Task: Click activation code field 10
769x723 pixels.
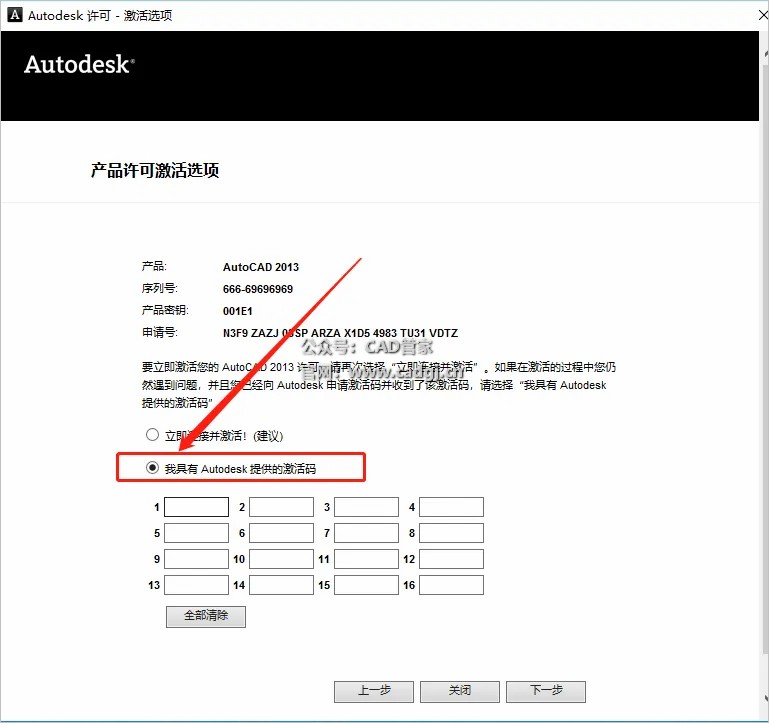Action: click(281, 559)
